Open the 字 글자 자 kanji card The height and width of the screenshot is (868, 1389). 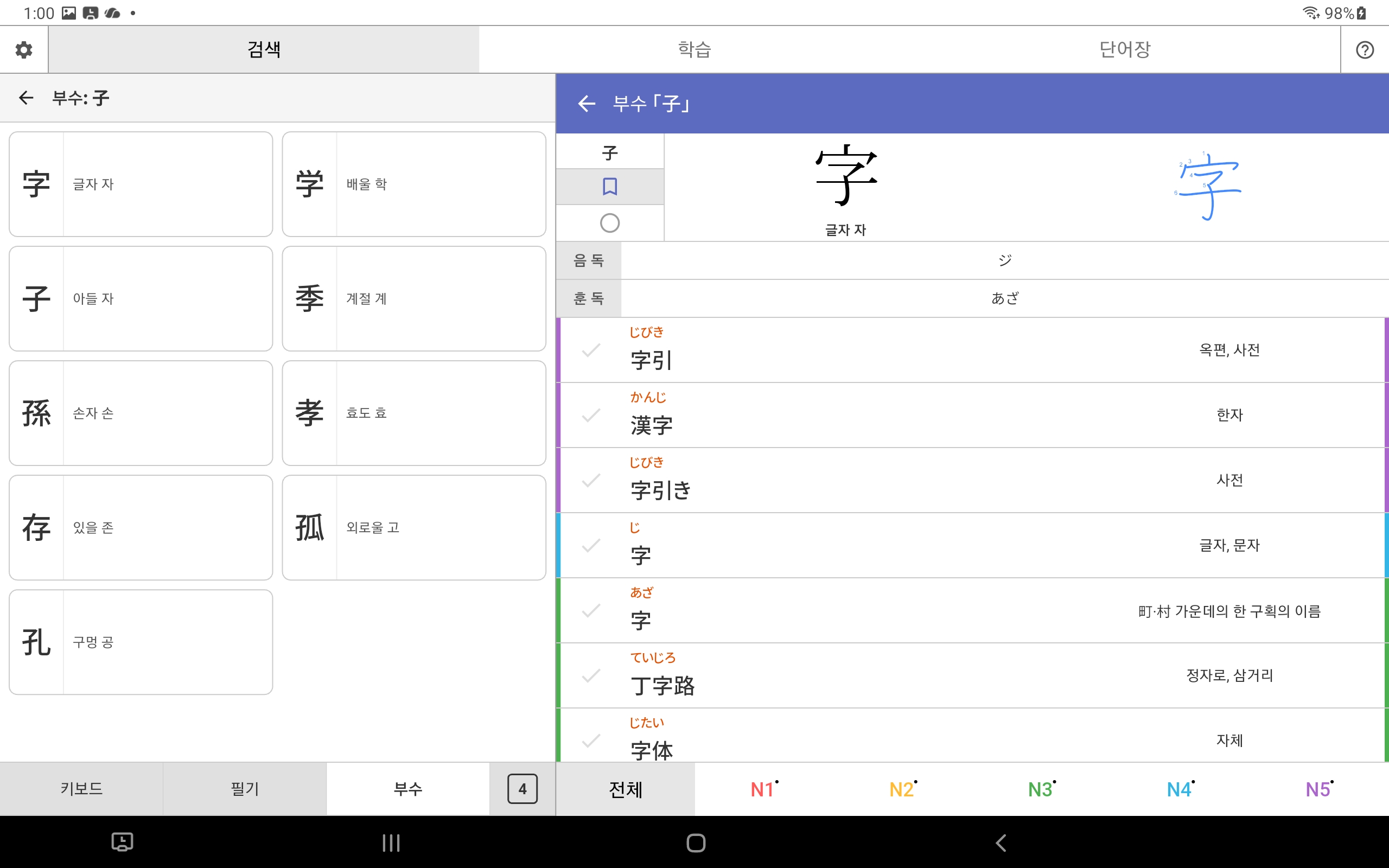click(141, 184)
